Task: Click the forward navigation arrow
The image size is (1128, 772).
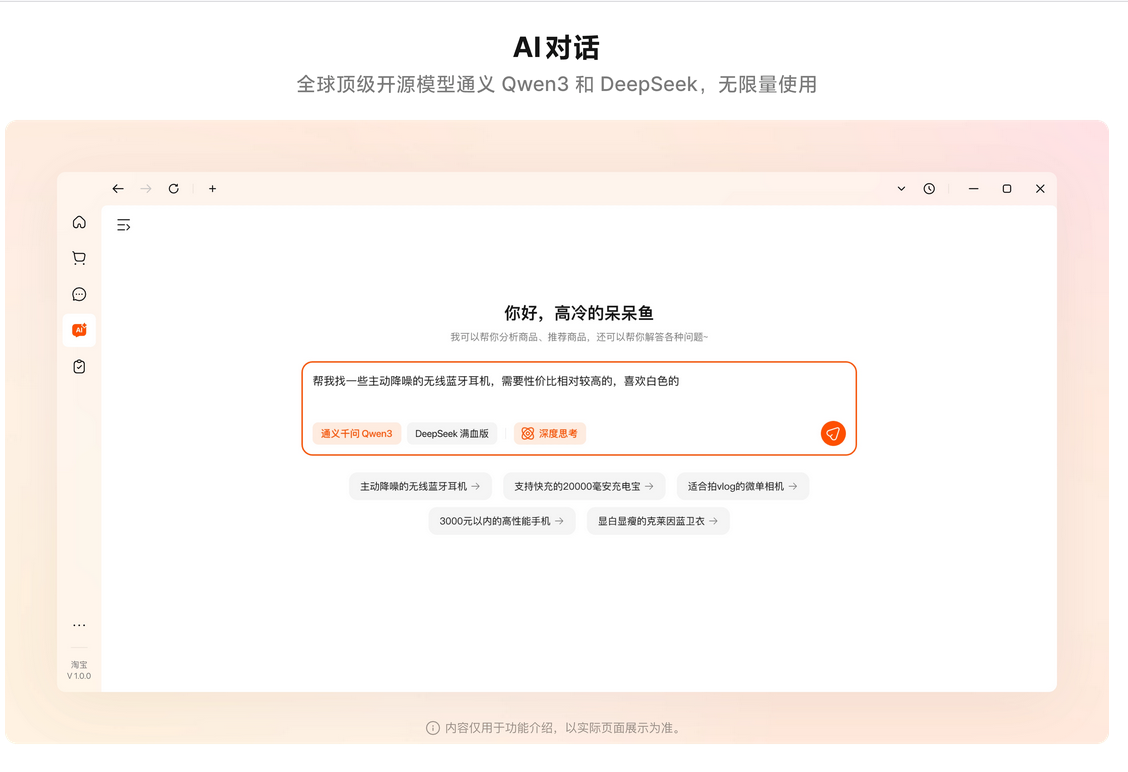Action: [146, 189]
